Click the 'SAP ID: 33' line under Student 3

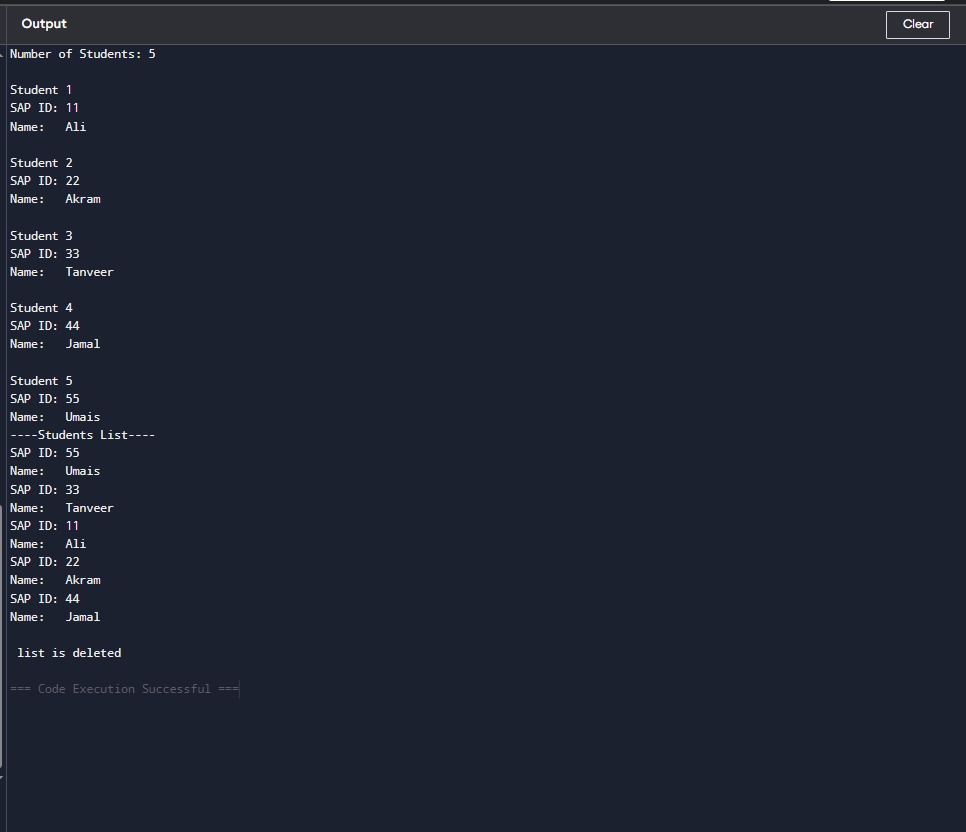[44, 254]
